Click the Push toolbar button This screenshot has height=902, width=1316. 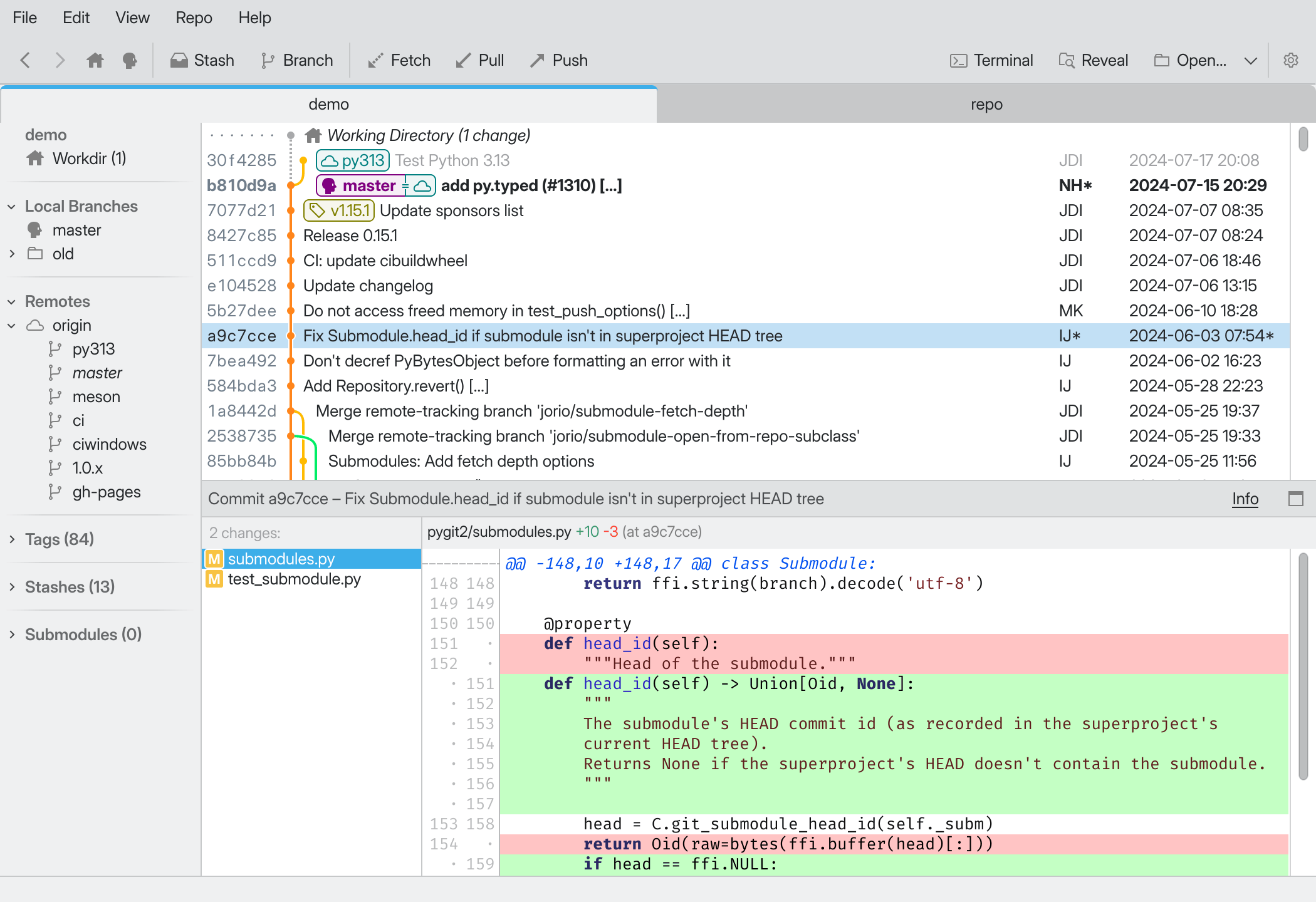pyautogui.click(x=558, y=60)
